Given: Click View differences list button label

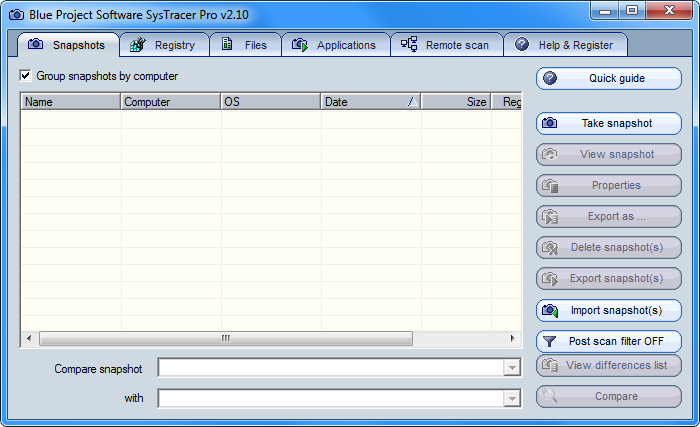Looking at the screenshot, I should coord(617,365).
